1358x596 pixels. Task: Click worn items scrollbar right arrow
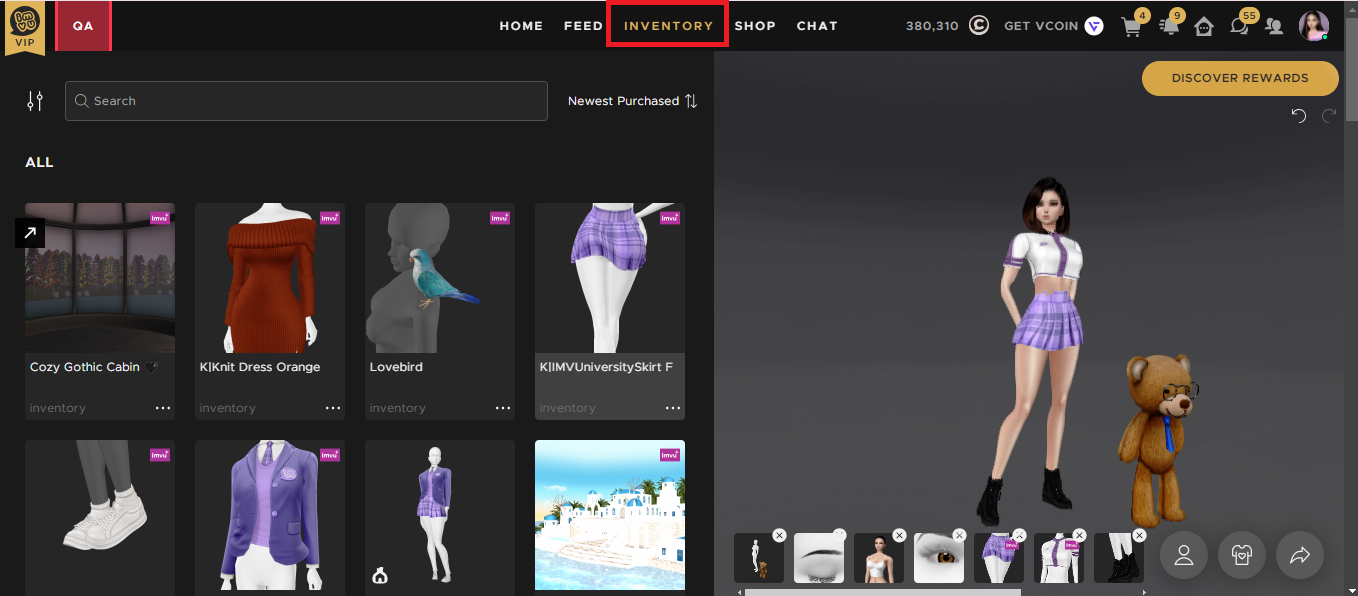(1147, 592)
